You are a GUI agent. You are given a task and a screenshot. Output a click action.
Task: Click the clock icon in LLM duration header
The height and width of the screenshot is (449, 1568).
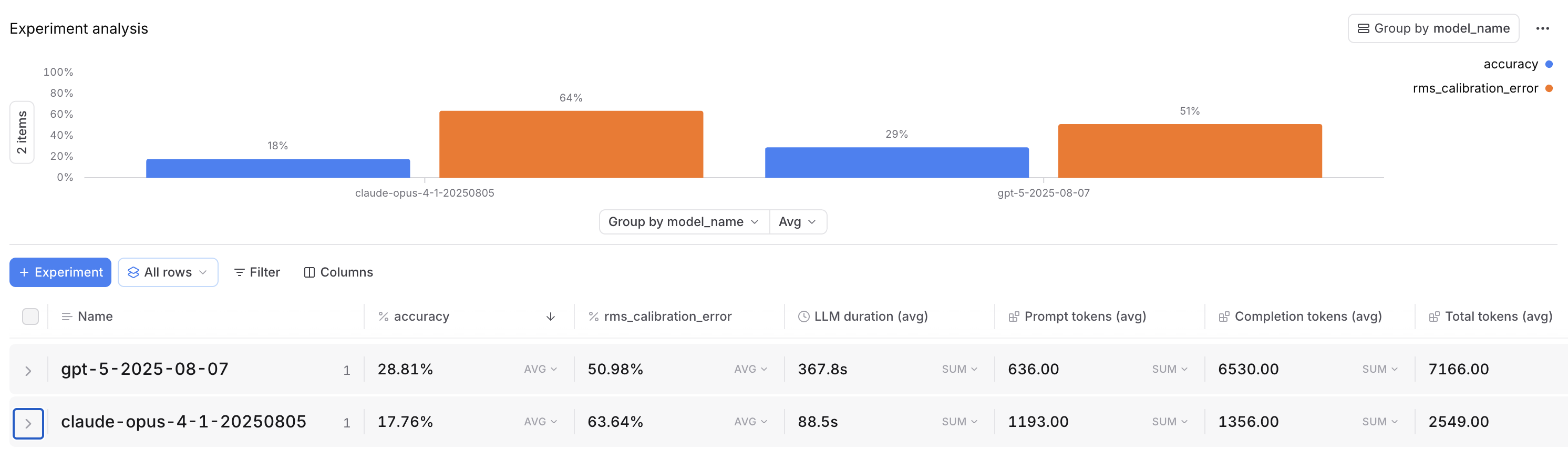(x=803, y=317)
